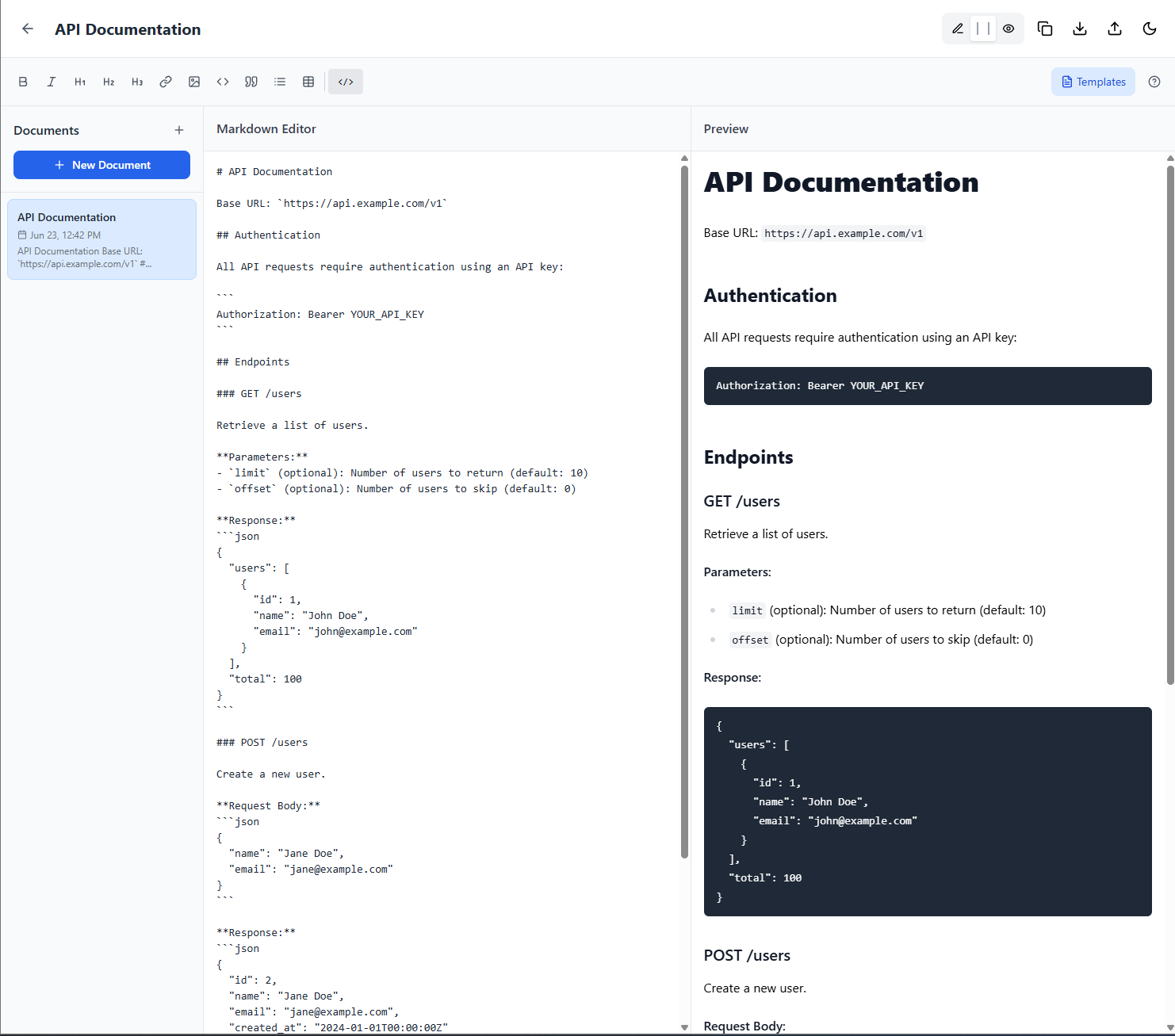Click the highlighted code block button
Screen dimensions: 1175x1036
pos(346,82)
